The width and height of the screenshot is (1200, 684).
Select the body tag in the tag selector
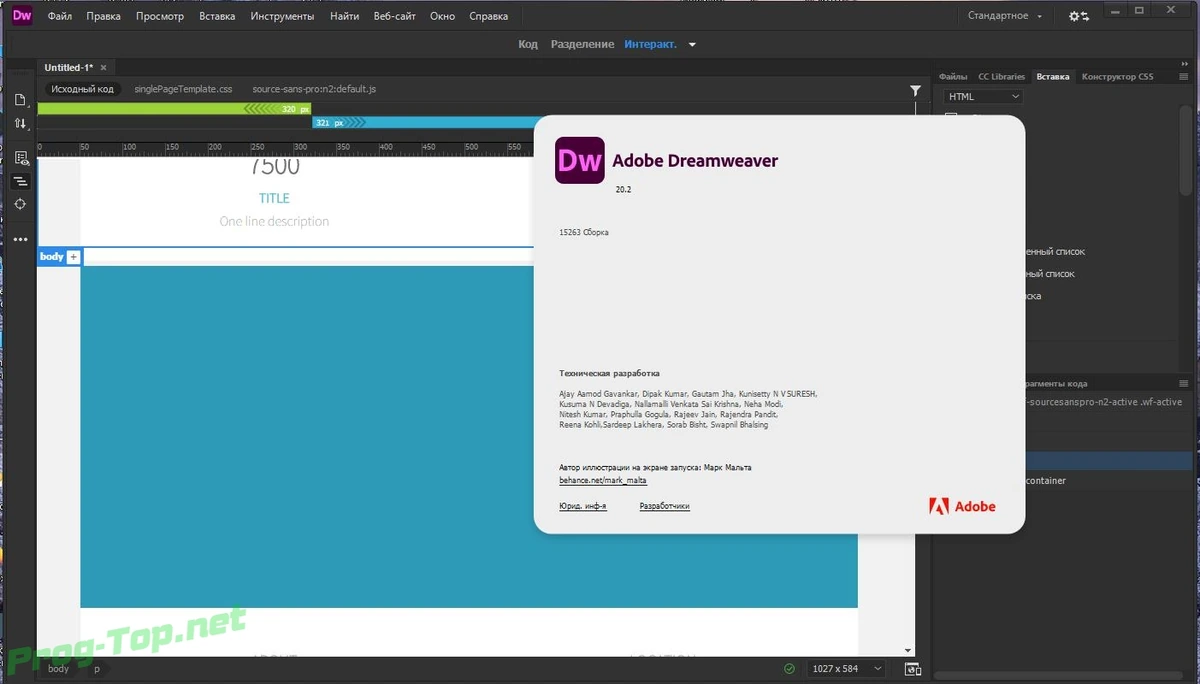point(59,669)
